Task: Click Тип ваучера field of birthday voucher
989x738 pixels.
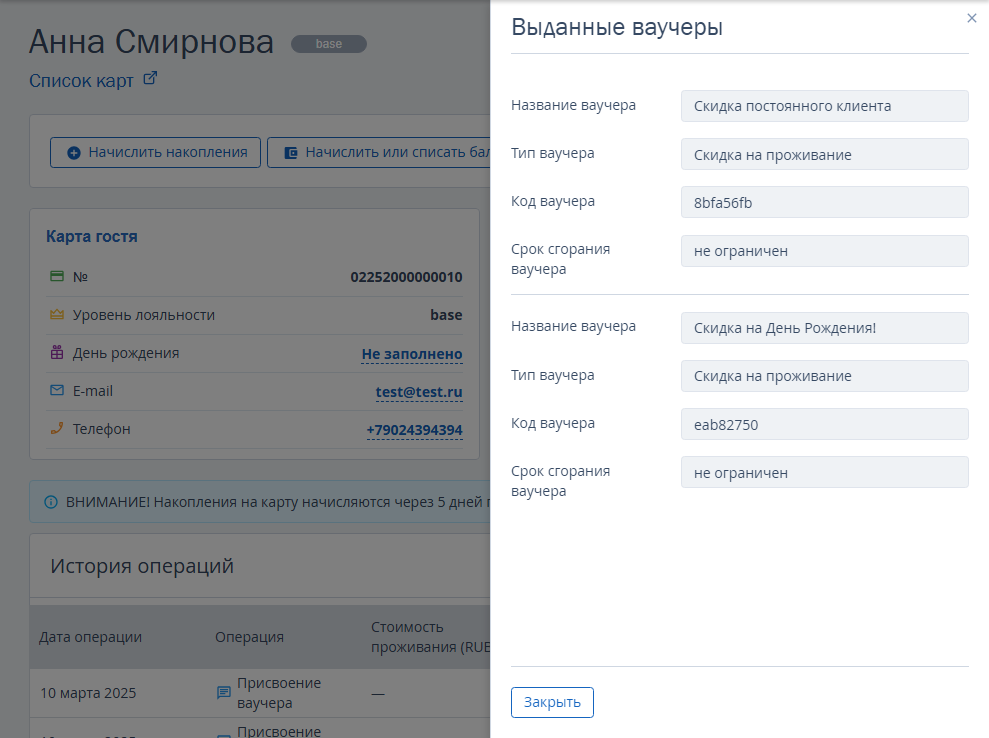Action: tap(824, 376)
